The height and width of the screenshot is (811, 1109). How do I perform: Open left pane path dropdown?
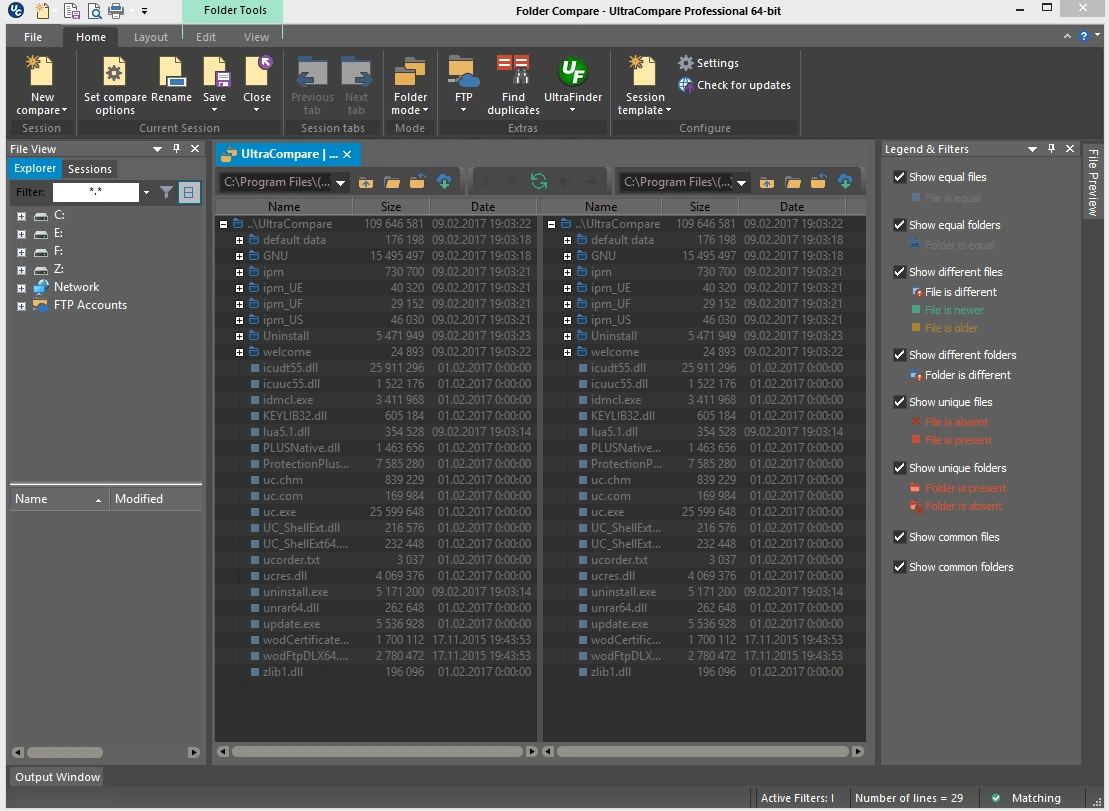[x=340, y=182]
